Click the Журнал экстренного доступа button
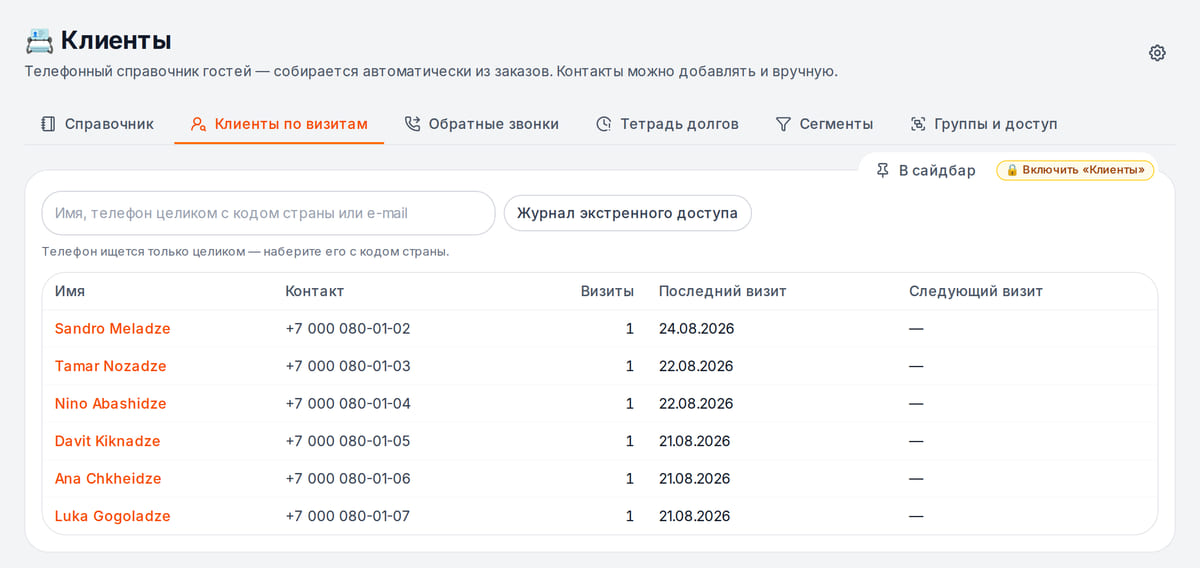1200x568 pixels. (x=627, y=213)
